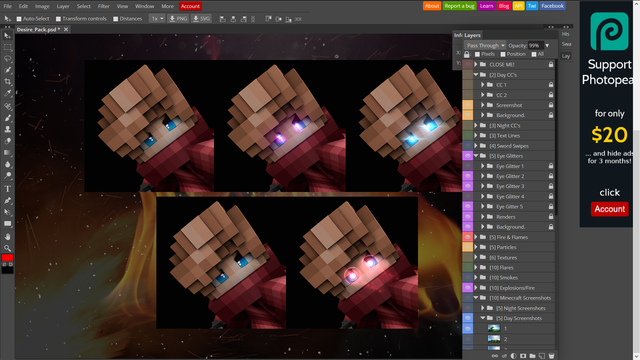Expand the CLOSE ME! folder
The width and height of the screenshot is (640, 360).
coord(476,64)
